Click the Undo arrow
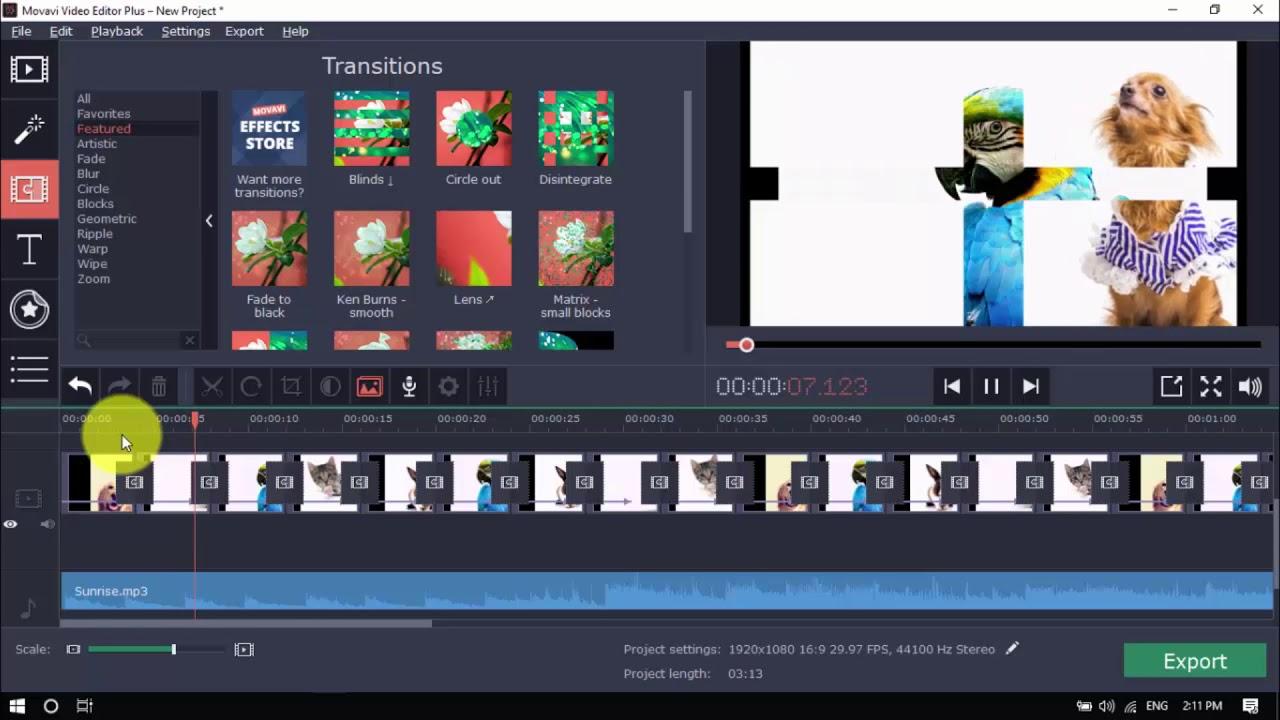1280x720 pixels. (x=80, y=386)
